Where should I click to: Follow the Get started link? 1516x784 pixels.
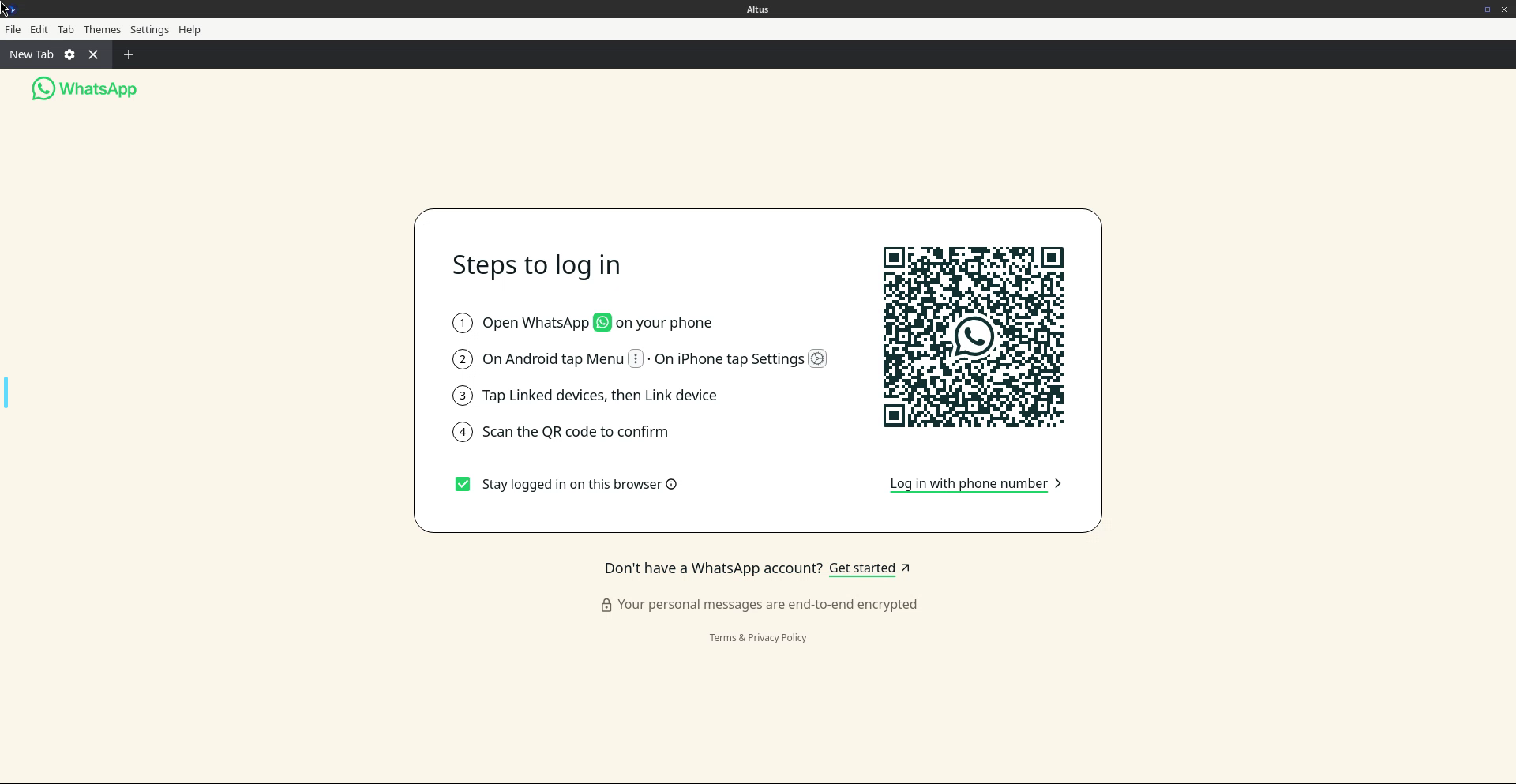tap(861, 568)
